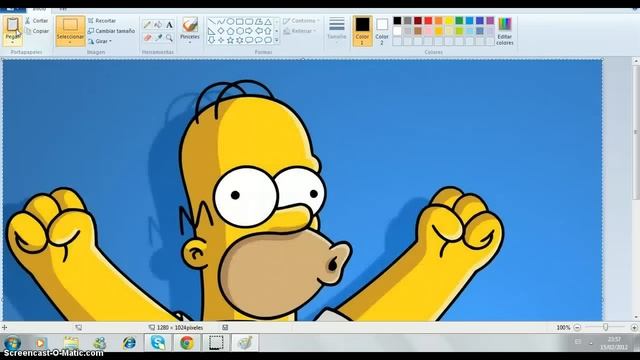Choose the Oval callout shape
This screenshot has height=360, width=640.
pos(258,40)
